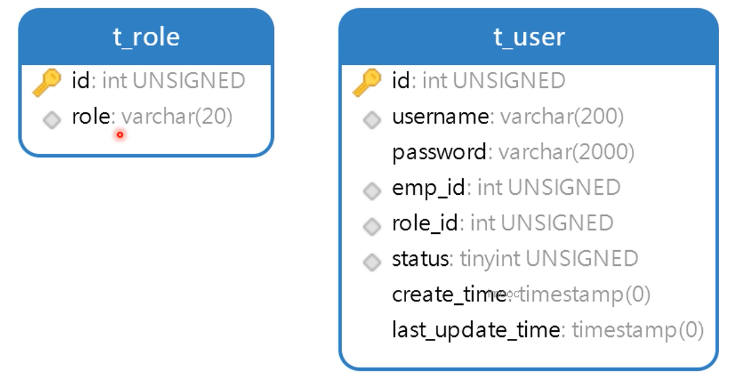Click the diamond icon beside role column
Screen dimensions: 733x384
tap(52, 120)
